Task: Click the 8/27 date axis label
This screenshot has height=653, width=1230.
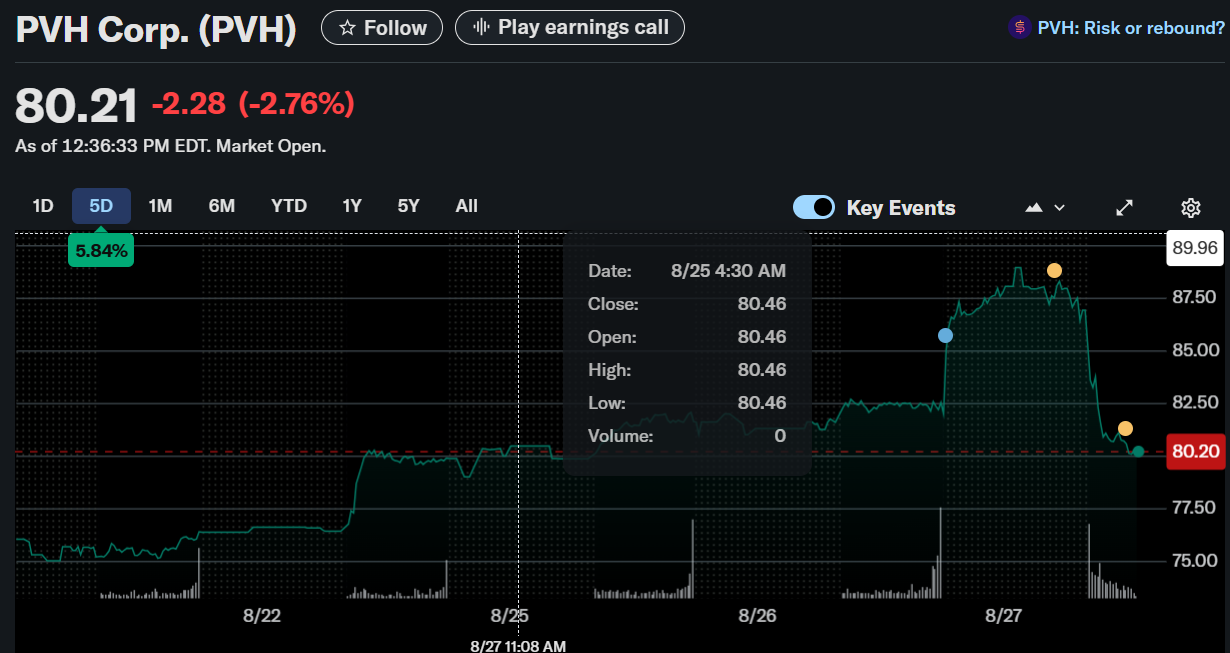Action: [1005, 615]
